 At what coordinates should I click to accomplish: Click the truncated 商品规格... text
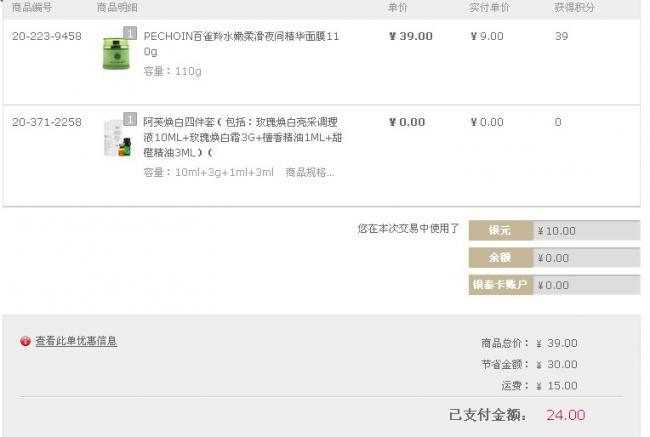click(310, 172)
